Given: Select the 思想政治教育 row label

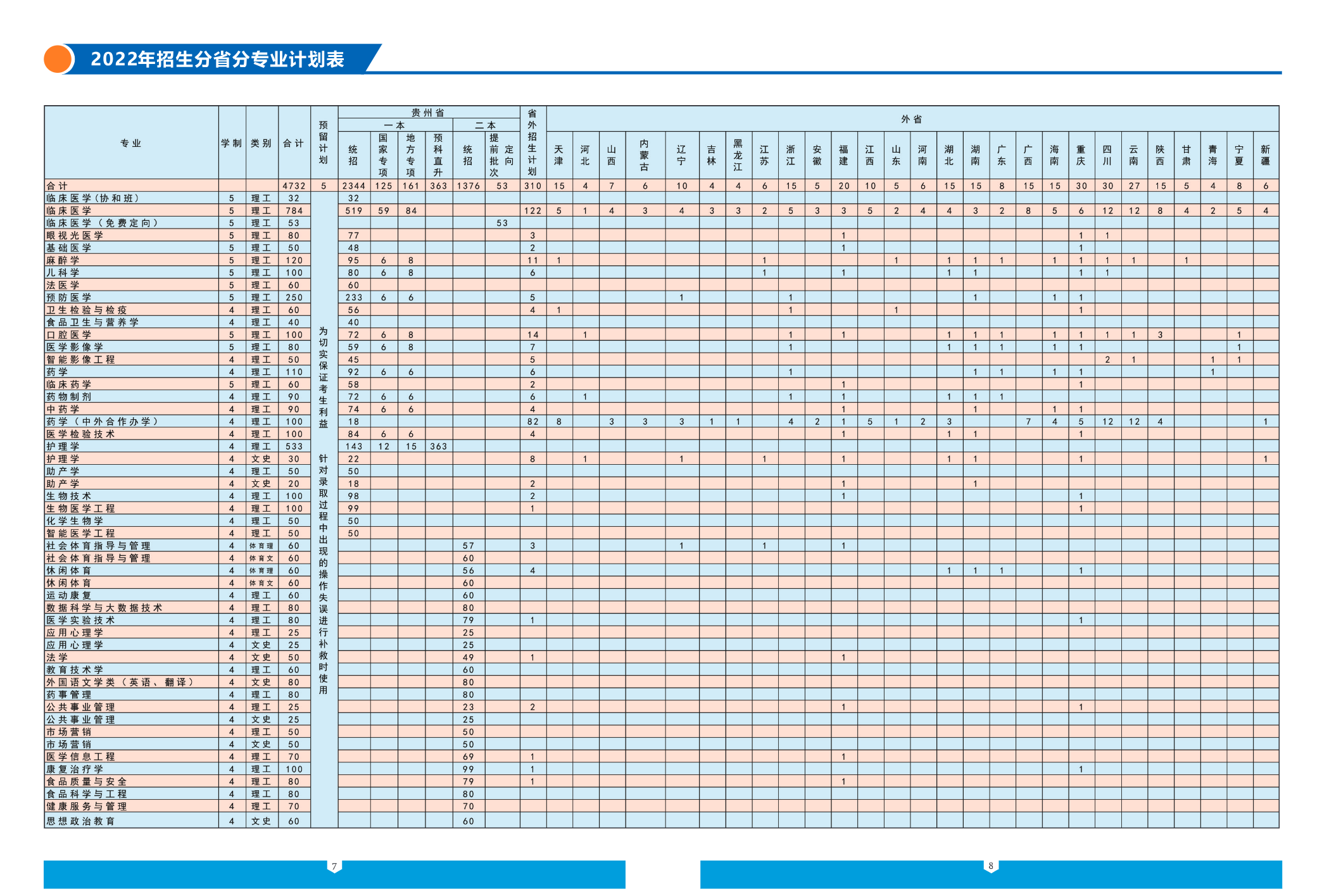Looking at the screenshot, I should click(x=80, y=821).
